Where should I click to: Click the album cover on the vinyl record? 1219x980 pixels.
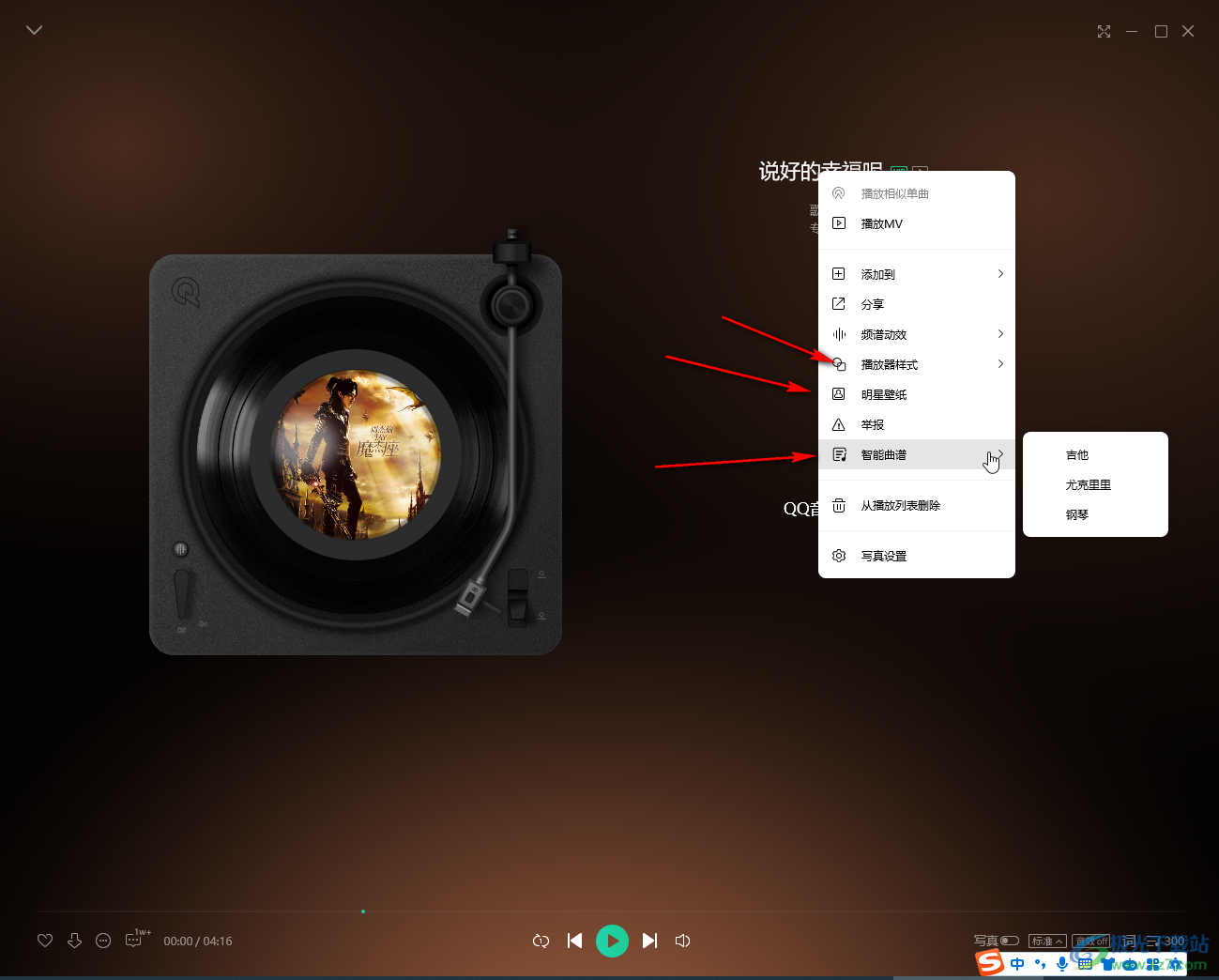click(x=356, y=454)
